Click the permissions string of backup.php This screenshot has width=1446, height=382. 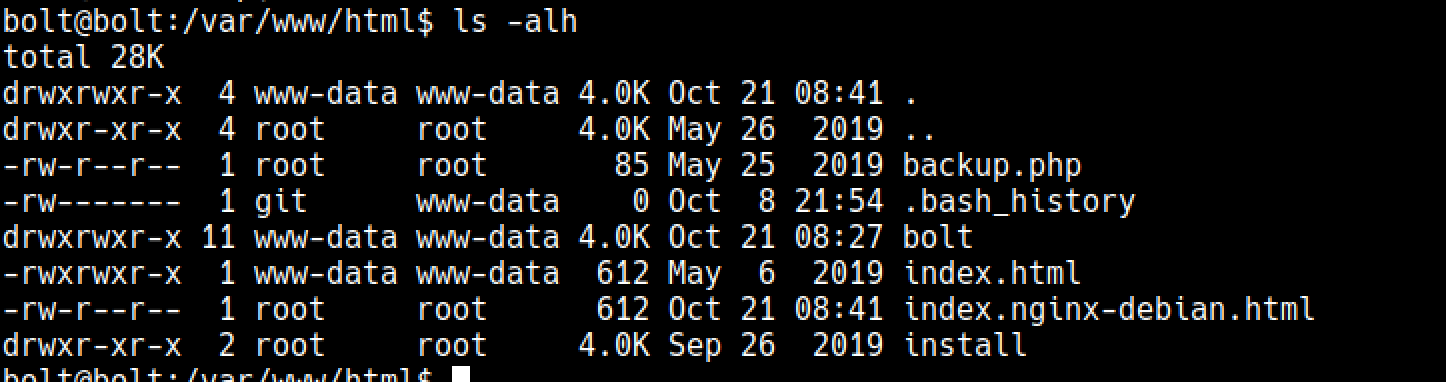point(93,166)
